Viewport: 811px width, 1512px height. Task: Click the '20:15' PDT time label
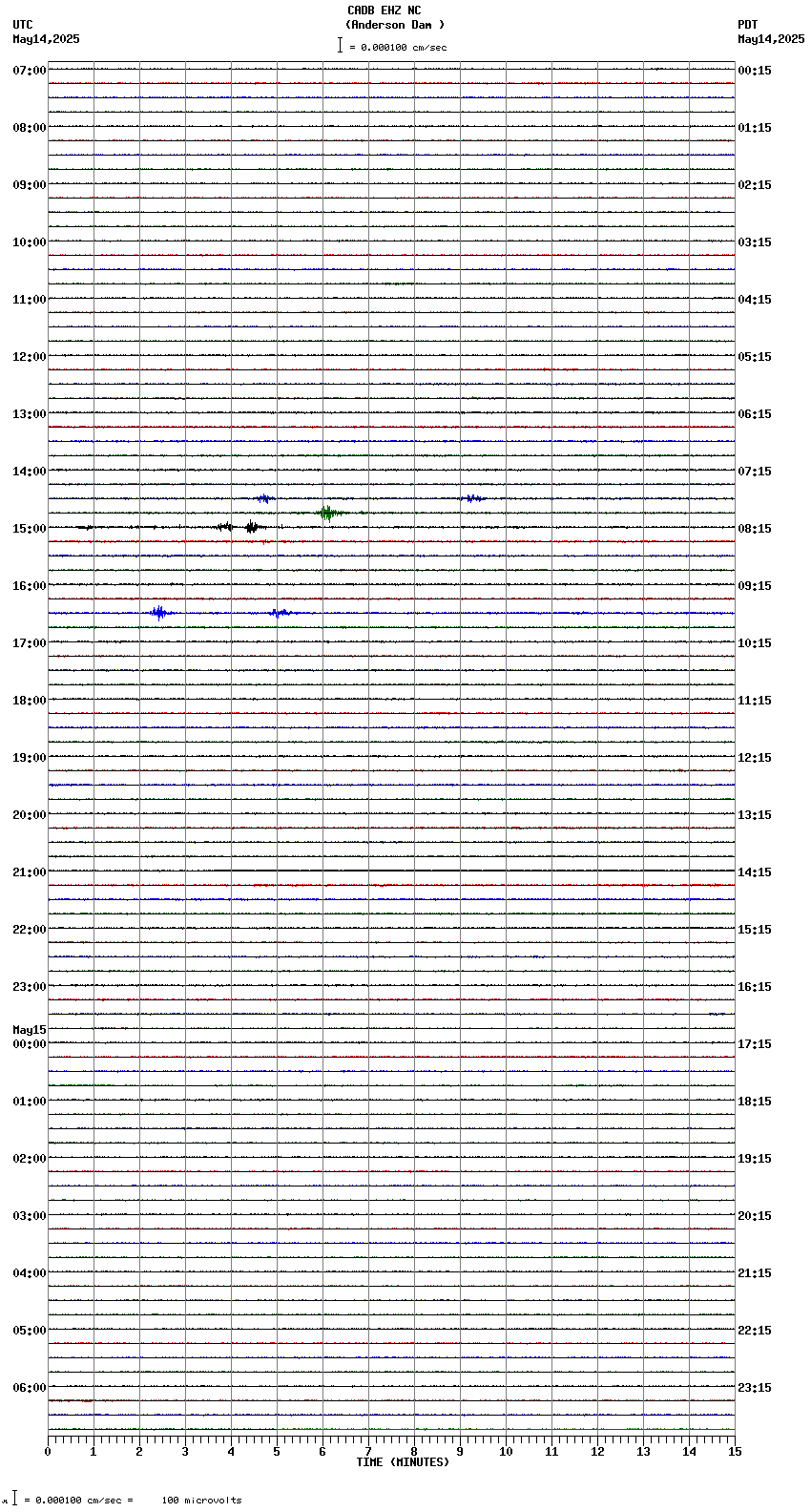[755, 1216]
